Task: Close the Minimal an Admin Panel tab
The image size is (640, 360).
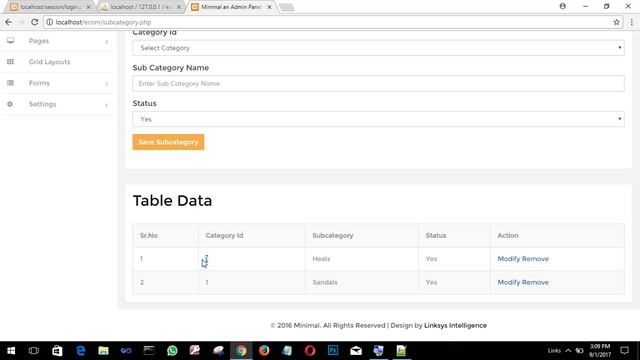Action: click(269, 7)
